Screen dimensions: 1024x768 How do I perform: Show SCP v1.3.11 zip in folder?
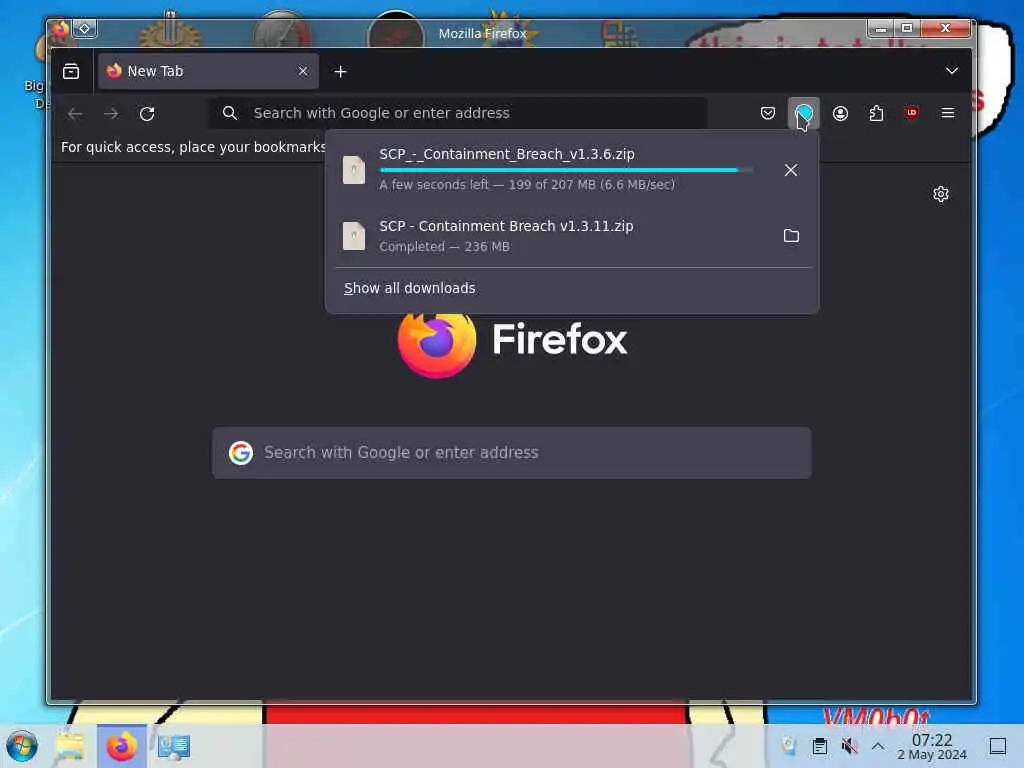pos(790,235)
